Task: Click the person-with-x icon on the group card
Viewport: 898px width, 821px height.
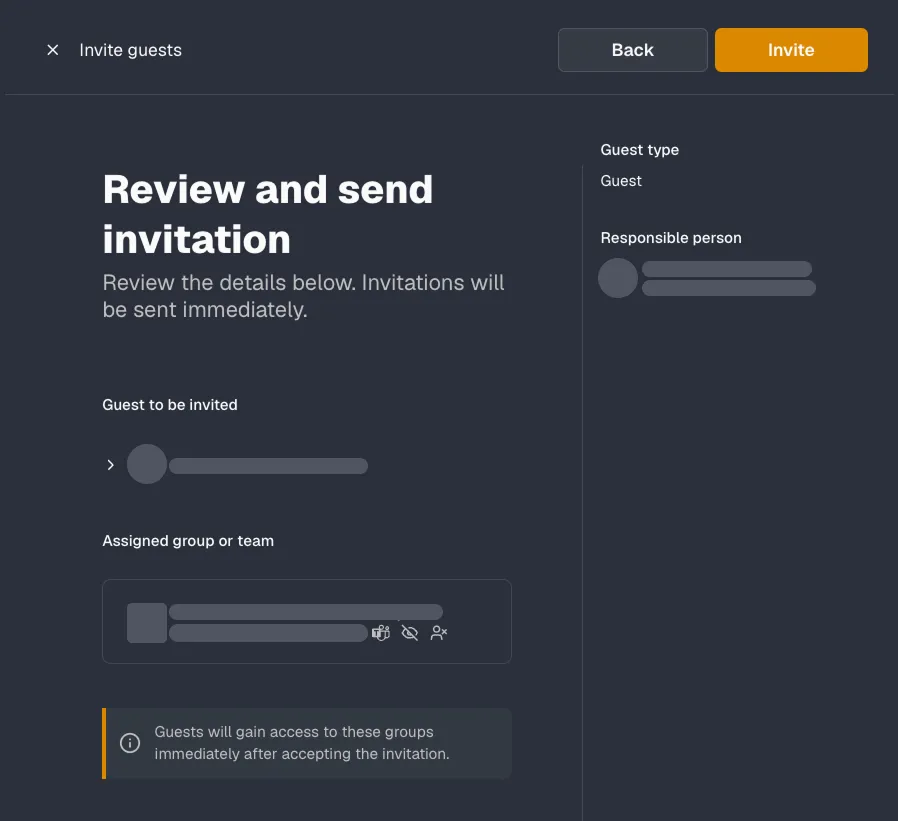Action: coord(439,633)
